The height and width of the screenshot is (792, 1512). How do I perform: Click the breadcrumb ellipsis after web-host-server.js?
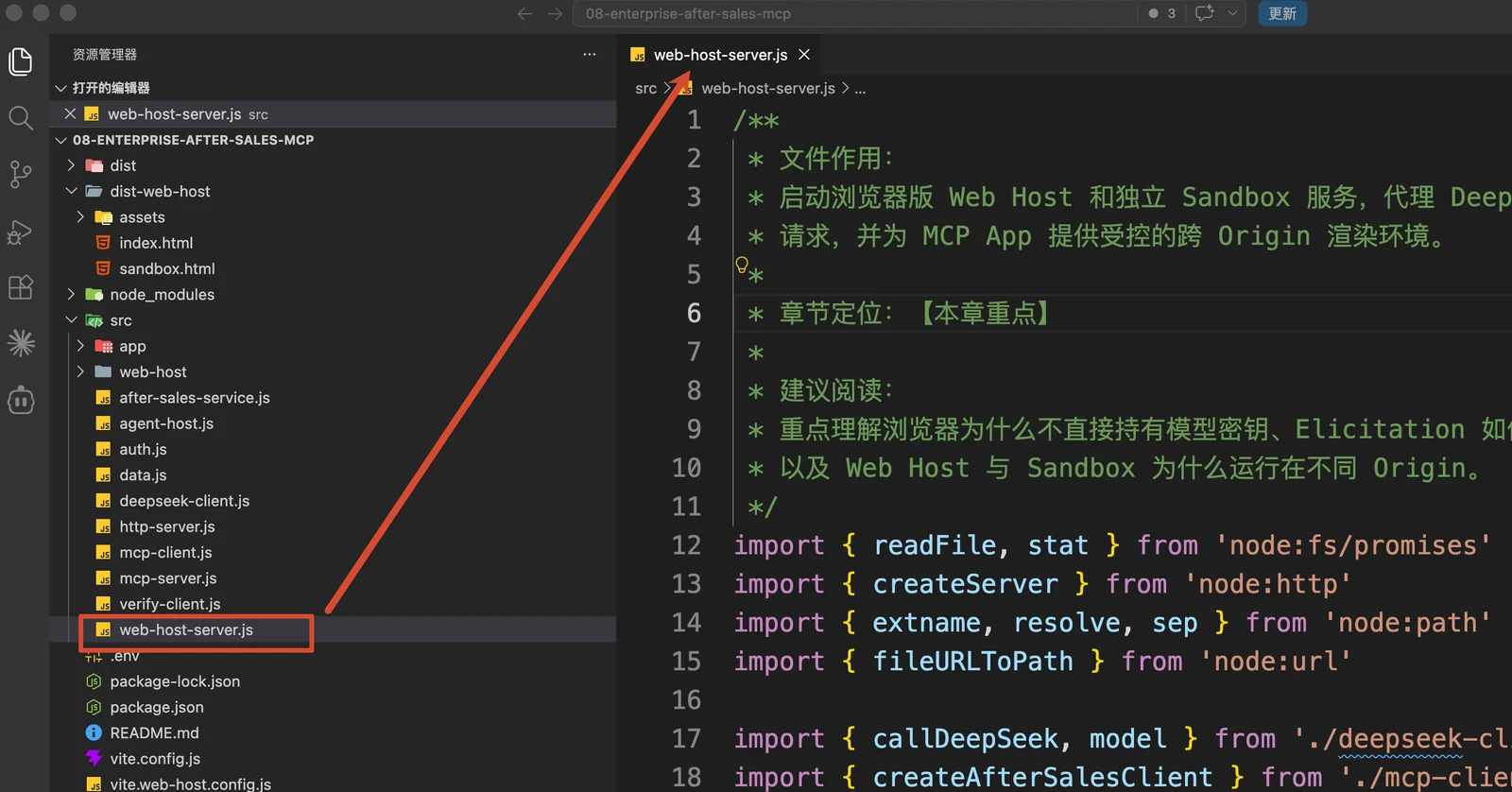(x=860, y=89)
